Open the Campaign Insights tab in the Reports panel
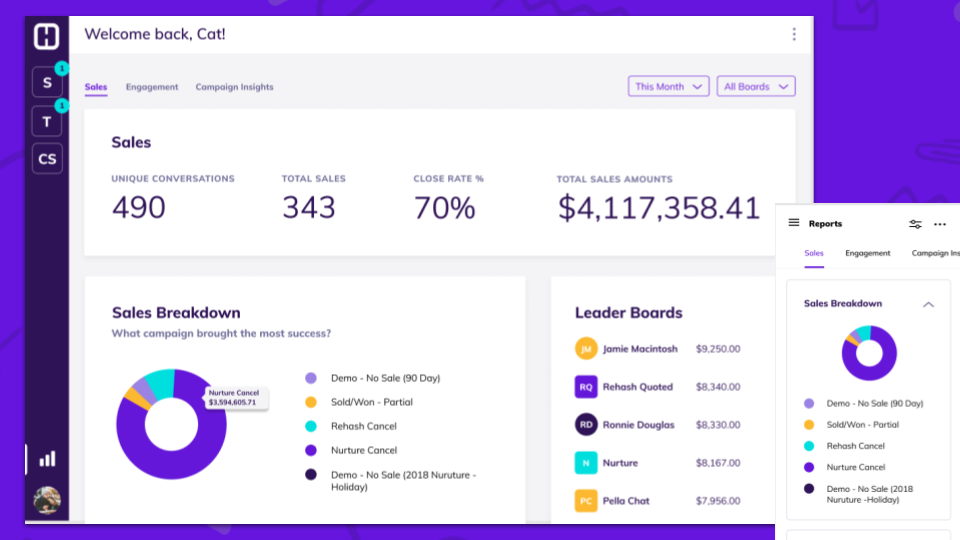 coord(936,253)
